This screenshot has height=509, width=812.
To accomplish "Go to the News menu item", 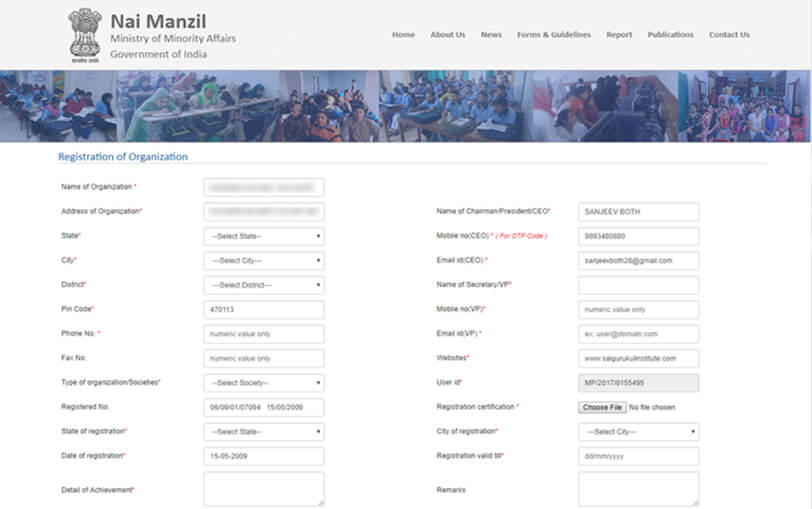I will click(x=491, y=35).
